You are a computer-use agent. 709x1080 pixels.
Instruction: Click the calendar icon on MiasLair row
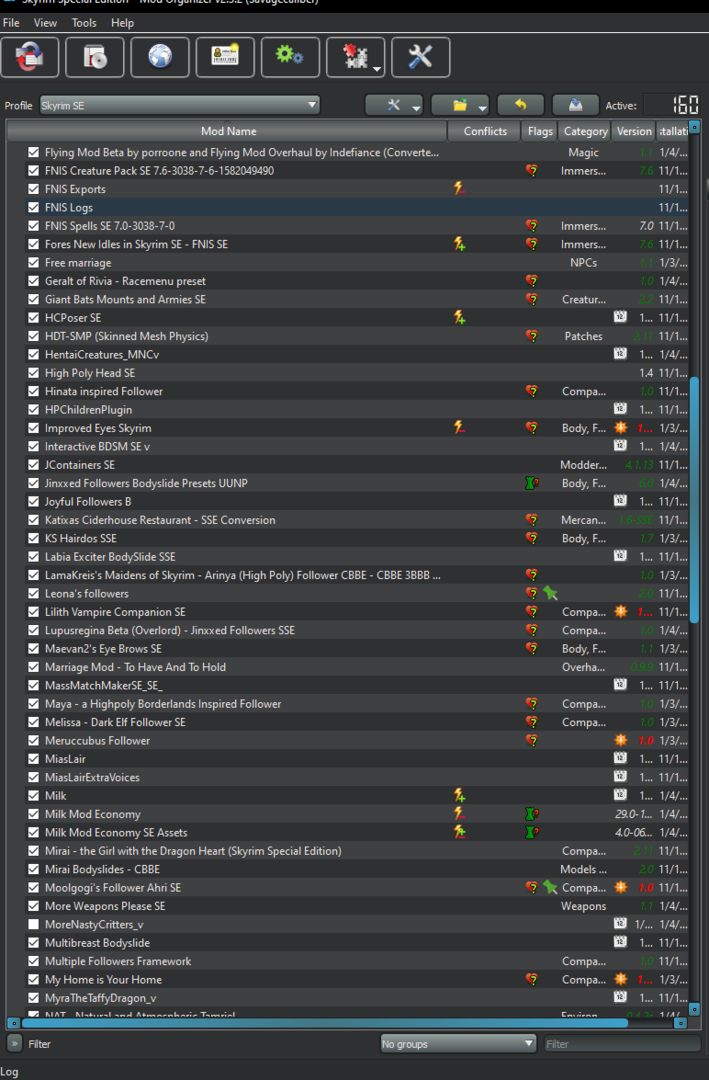tap(620, 758)
